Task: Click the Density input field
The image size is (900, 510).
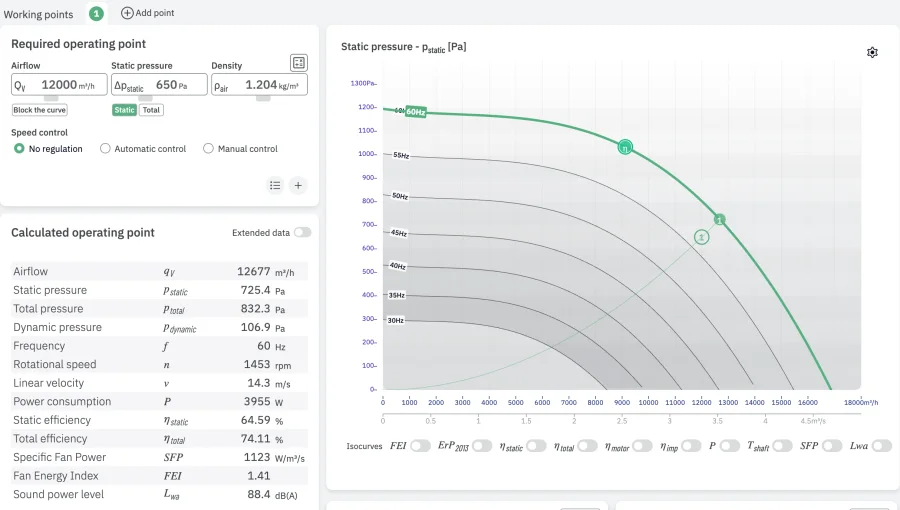Action: [x=259, y=85]
